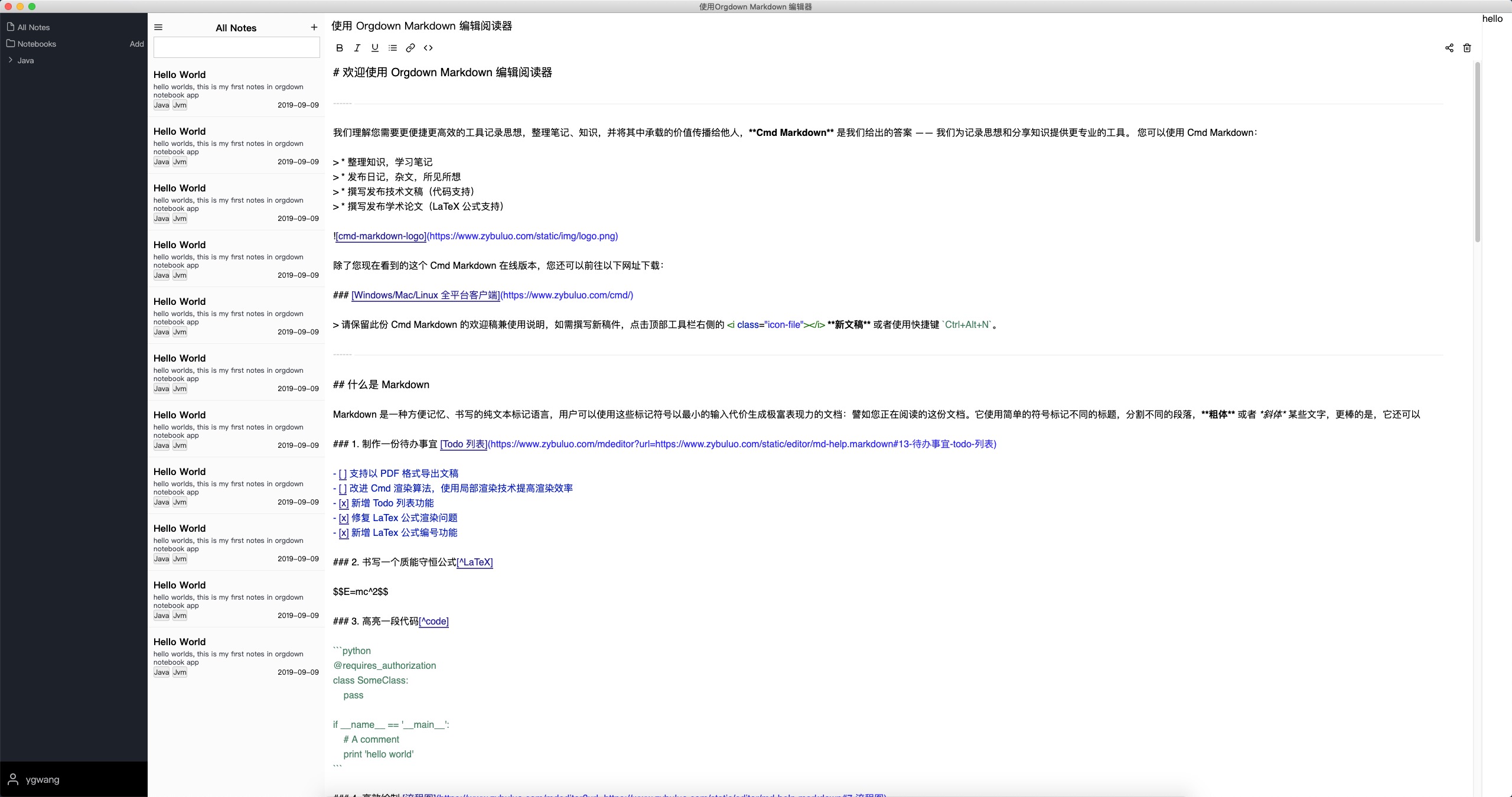1512x797 pixels.
Task: Click the class SomeClass: code line
Action: click(370, 680)
